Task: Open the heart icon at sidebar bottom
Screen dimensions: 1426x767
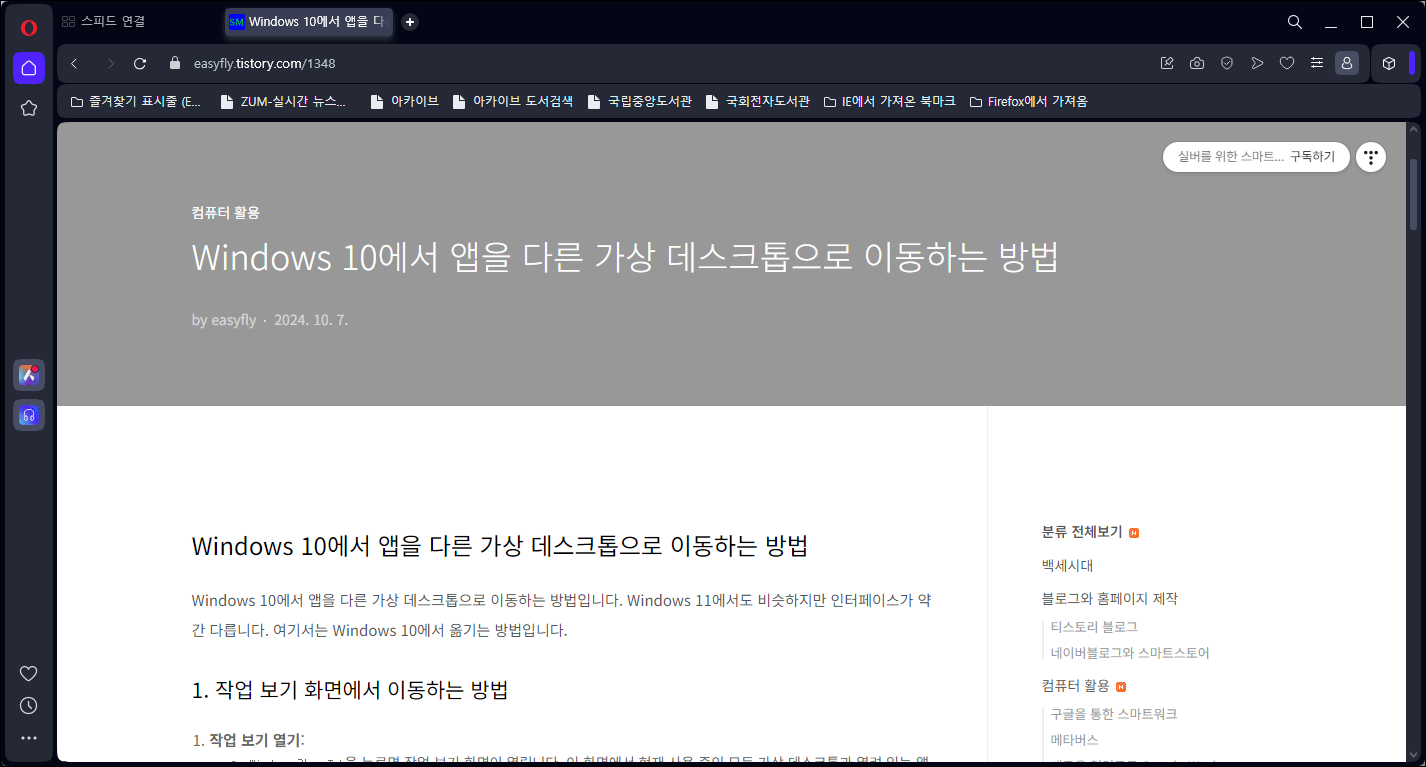Action: coord(29,673)
